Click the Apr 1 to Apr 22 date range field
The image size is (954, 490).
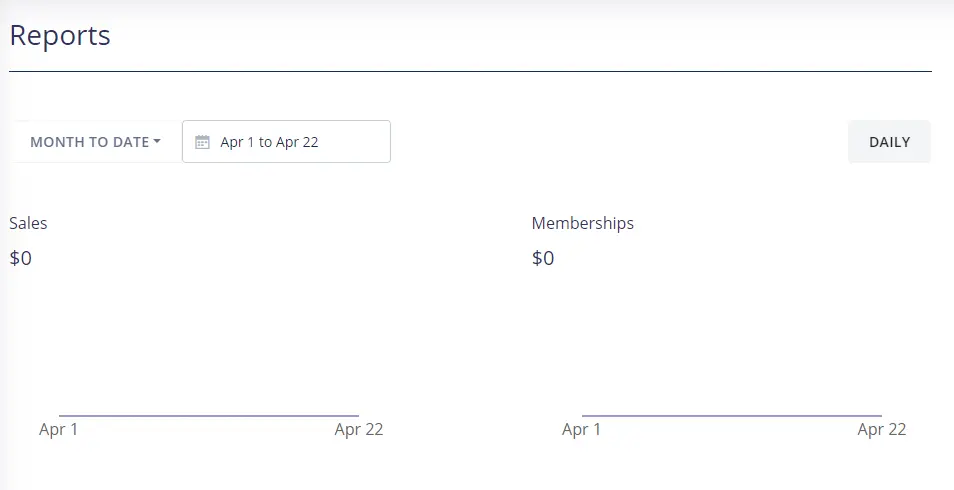coord(286,142)
